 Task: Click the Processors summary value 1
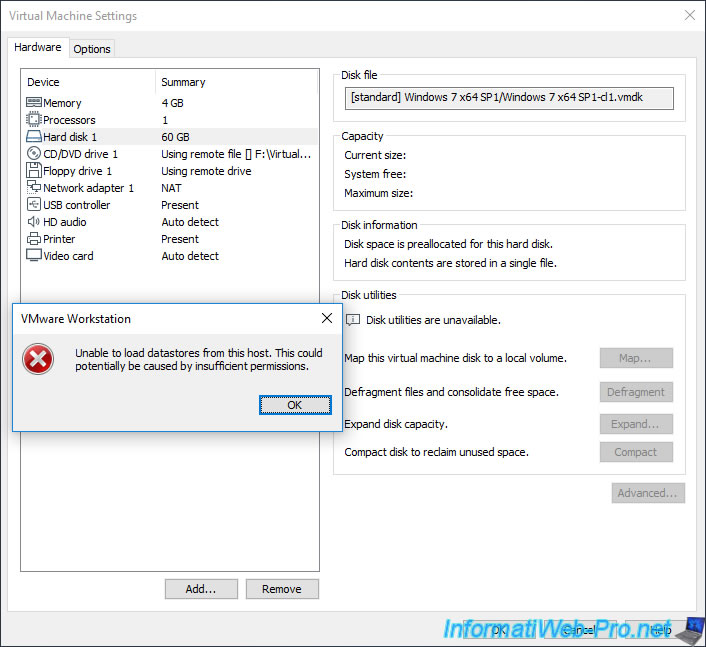tap(165, 120)
